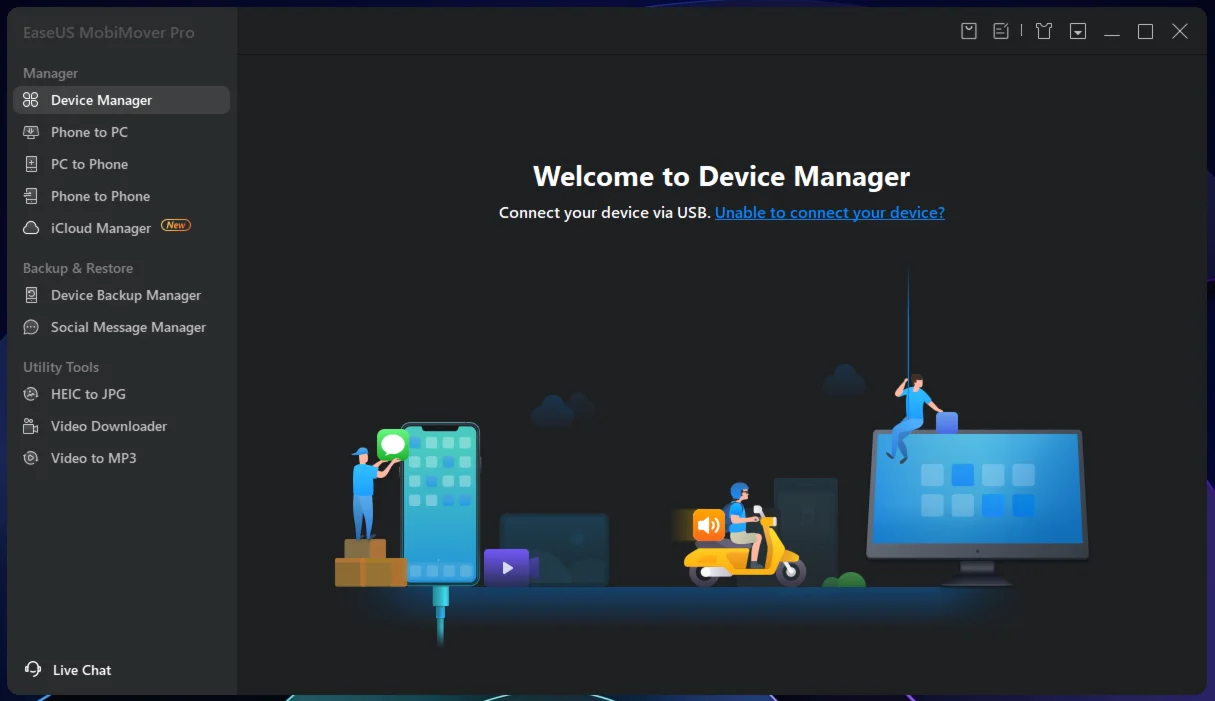This screenshot has height=701, width=1215.
Task: Open Phone to Phone transfer
Action: (x=121, y=196)
